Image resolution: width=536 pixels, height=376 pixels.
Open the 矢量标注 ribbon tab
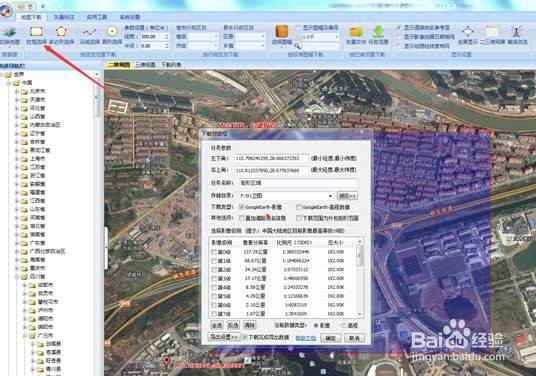[64, 17]
